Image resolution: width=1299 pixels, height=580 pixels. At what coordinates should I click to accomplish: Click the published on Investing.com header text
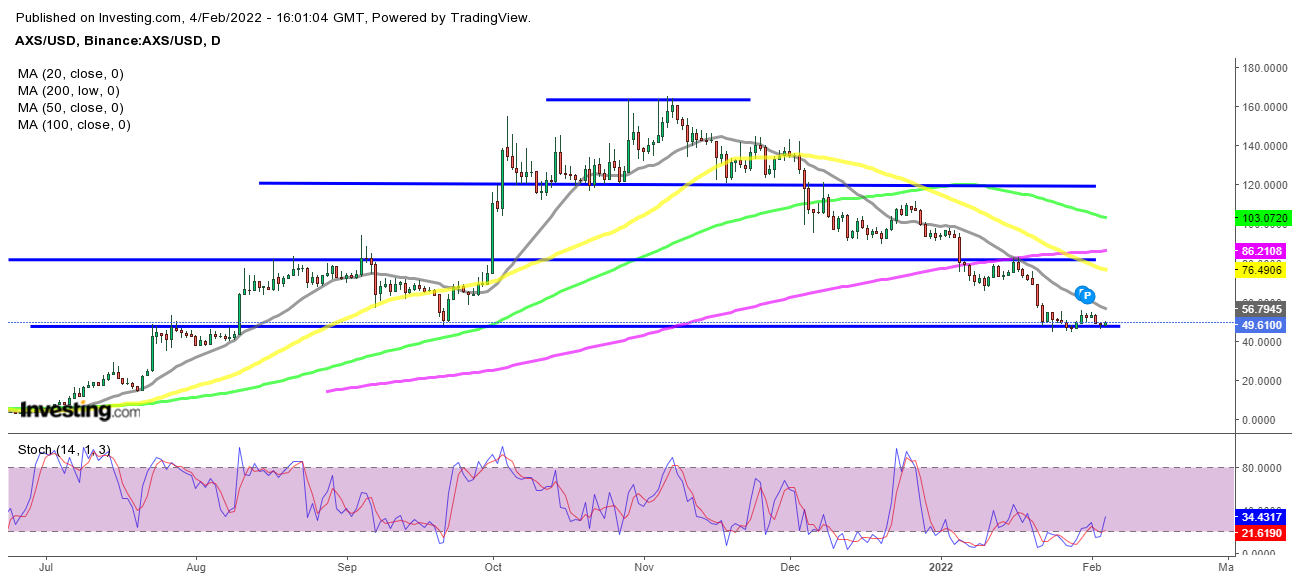274,18
